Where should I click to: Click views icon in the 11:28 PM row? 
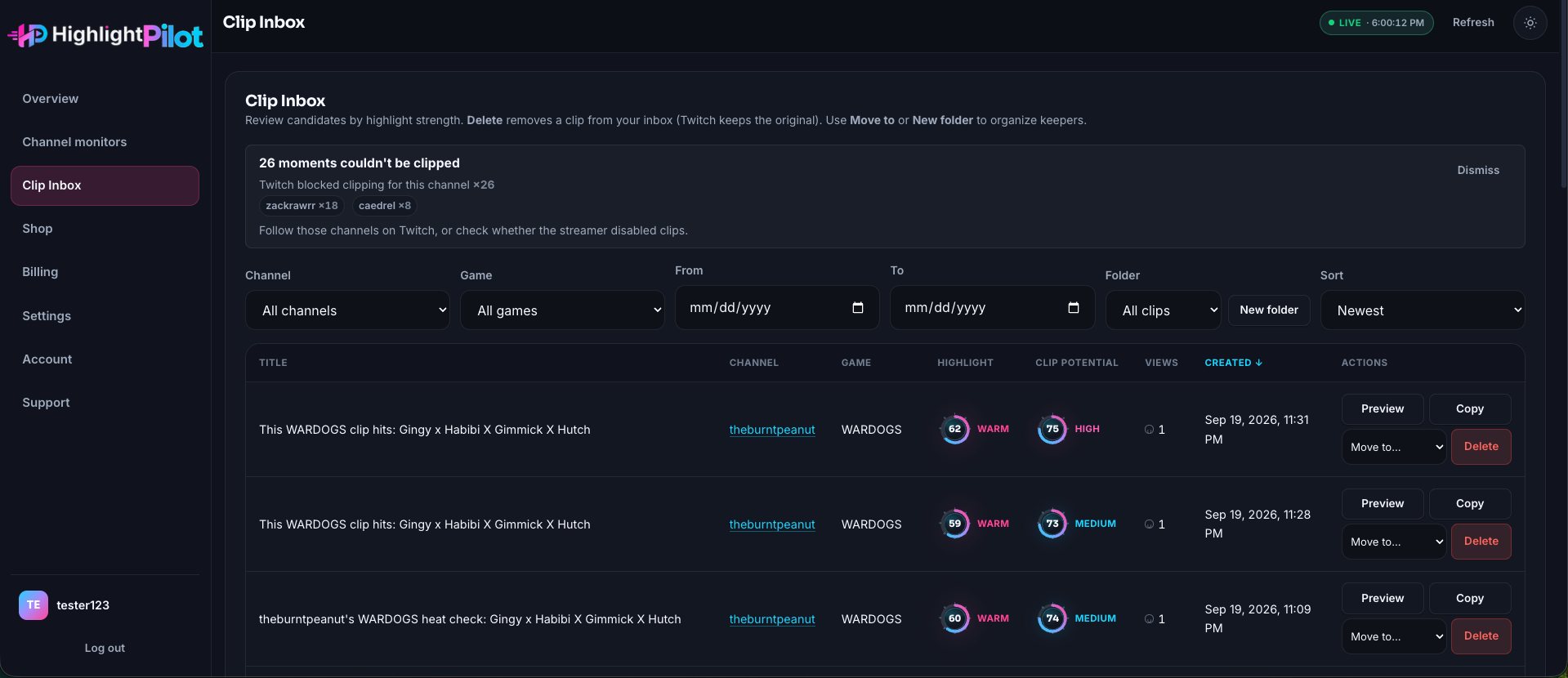coord(1149,524)
